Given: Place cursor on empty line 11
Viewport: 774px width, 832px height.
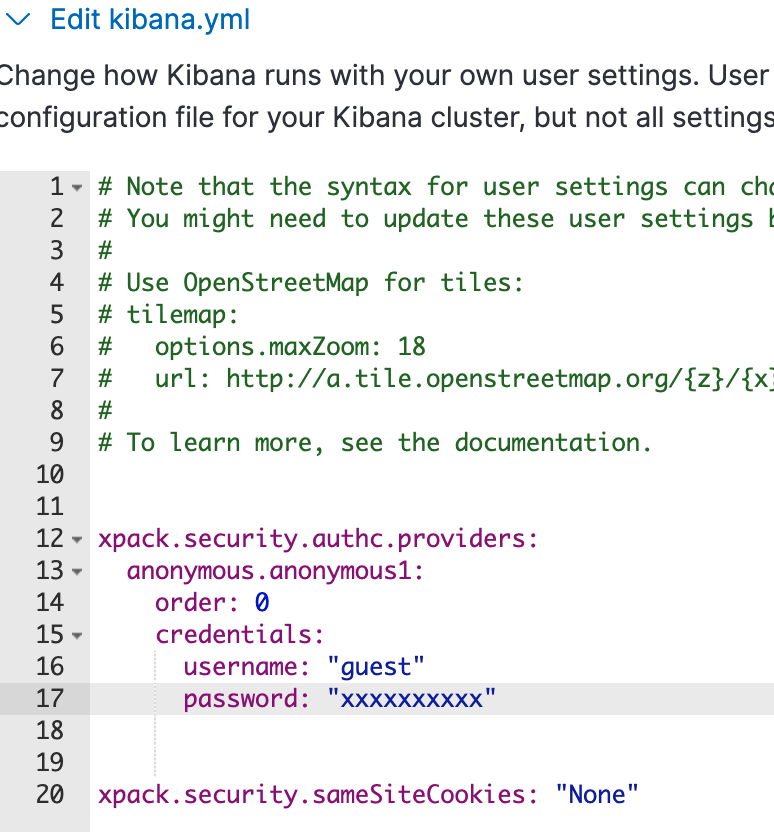Looking at the screenshot, I should 432,507.
